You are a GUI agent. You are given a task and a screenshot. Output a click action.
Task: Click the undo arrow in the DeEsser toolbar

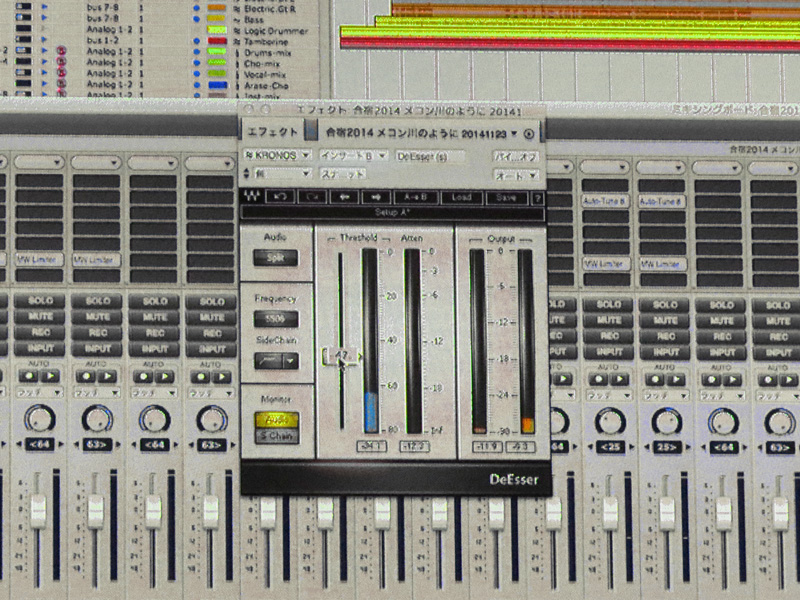pos(280,197)
